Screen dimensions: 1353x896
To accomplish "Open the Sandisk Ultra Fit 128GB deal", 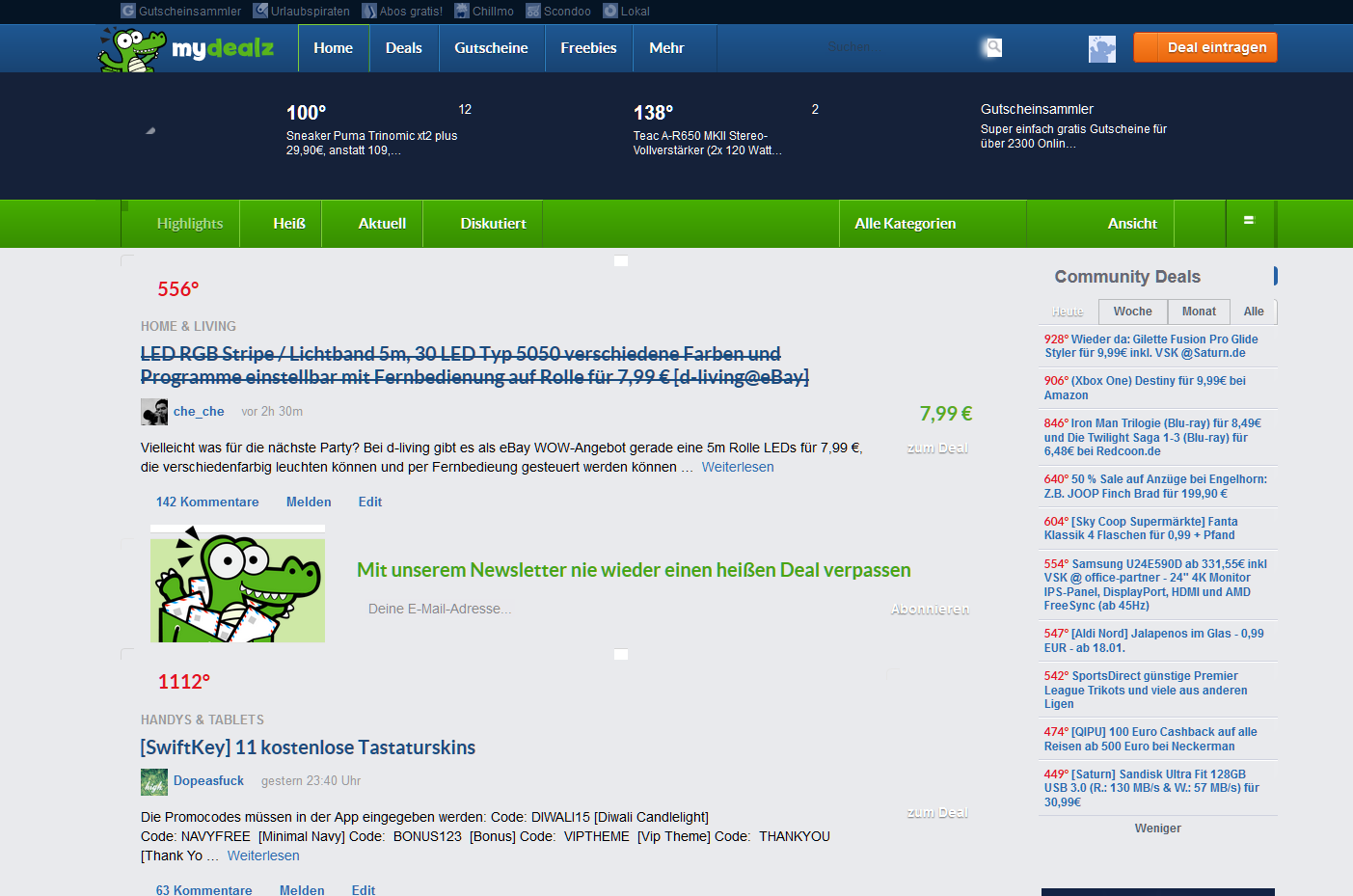I will 1151,789.
